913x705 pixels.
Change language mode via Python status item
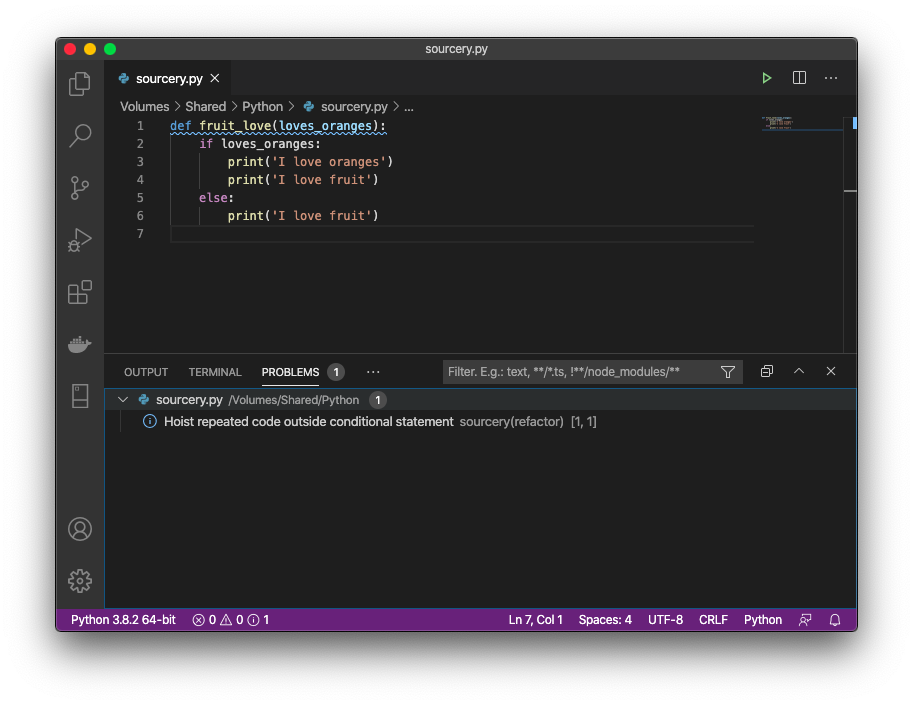[763, 620]
